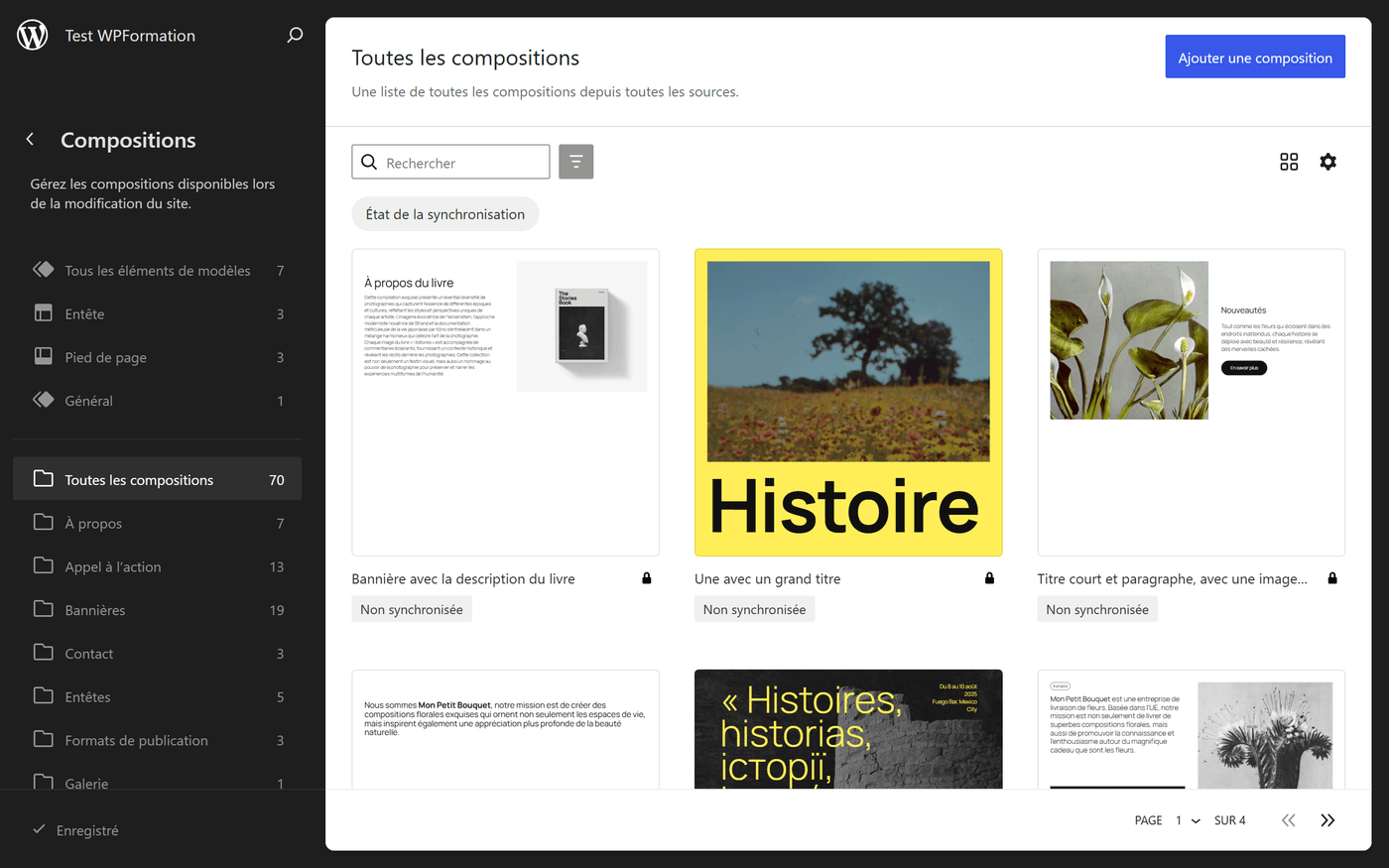Open the 'État de la synchronisation' filter
Screen dimensions: 1389x868
pyautogui.click(x=444, y=213)
